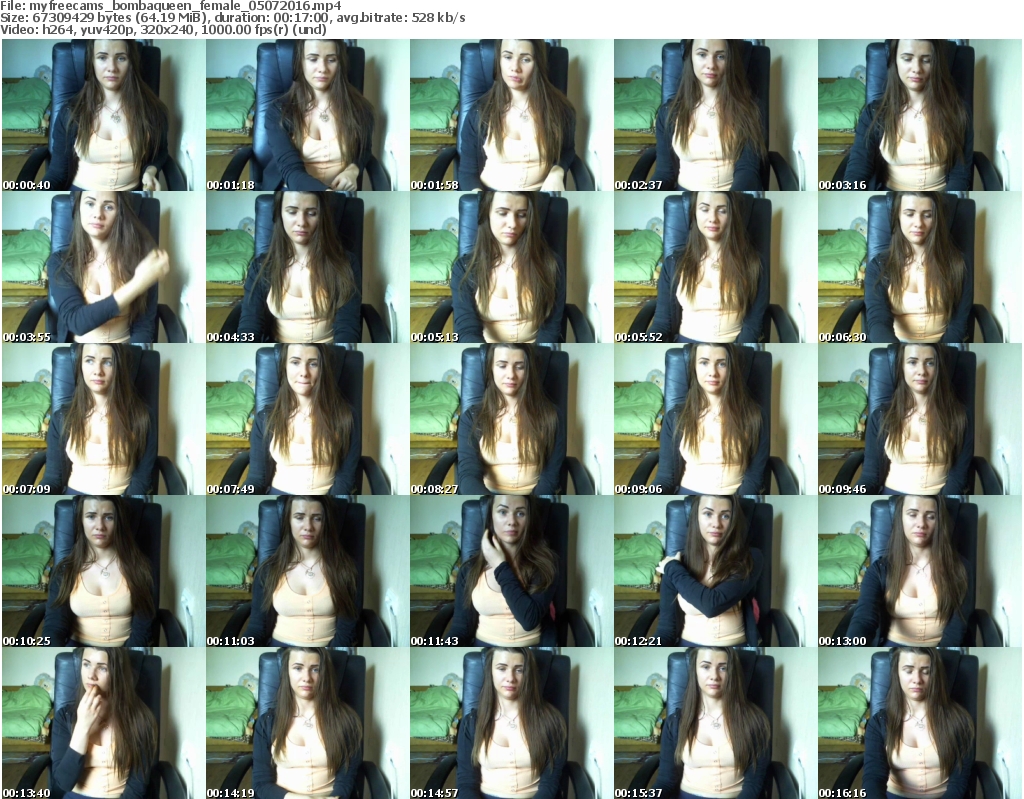Select the frame at 00:03:55
Viewport: 1024px width, 799px height.
point(103,267)
